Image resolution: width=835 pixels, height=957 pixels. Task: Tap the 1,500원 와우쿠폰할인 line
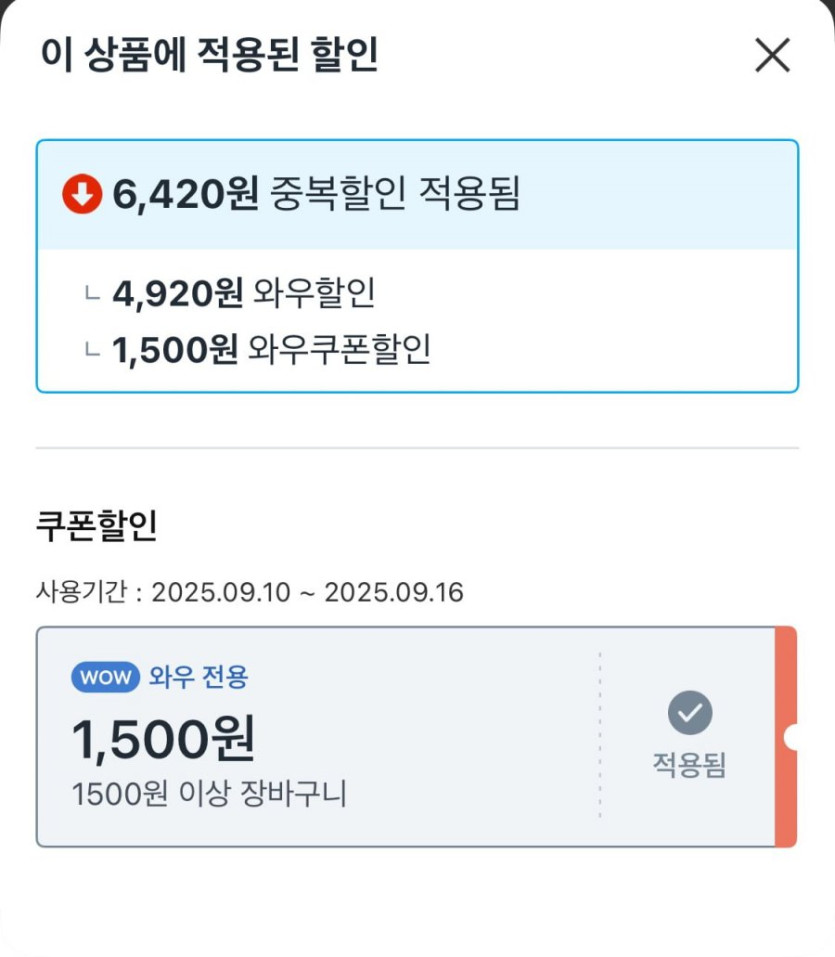tap(271, 349)
